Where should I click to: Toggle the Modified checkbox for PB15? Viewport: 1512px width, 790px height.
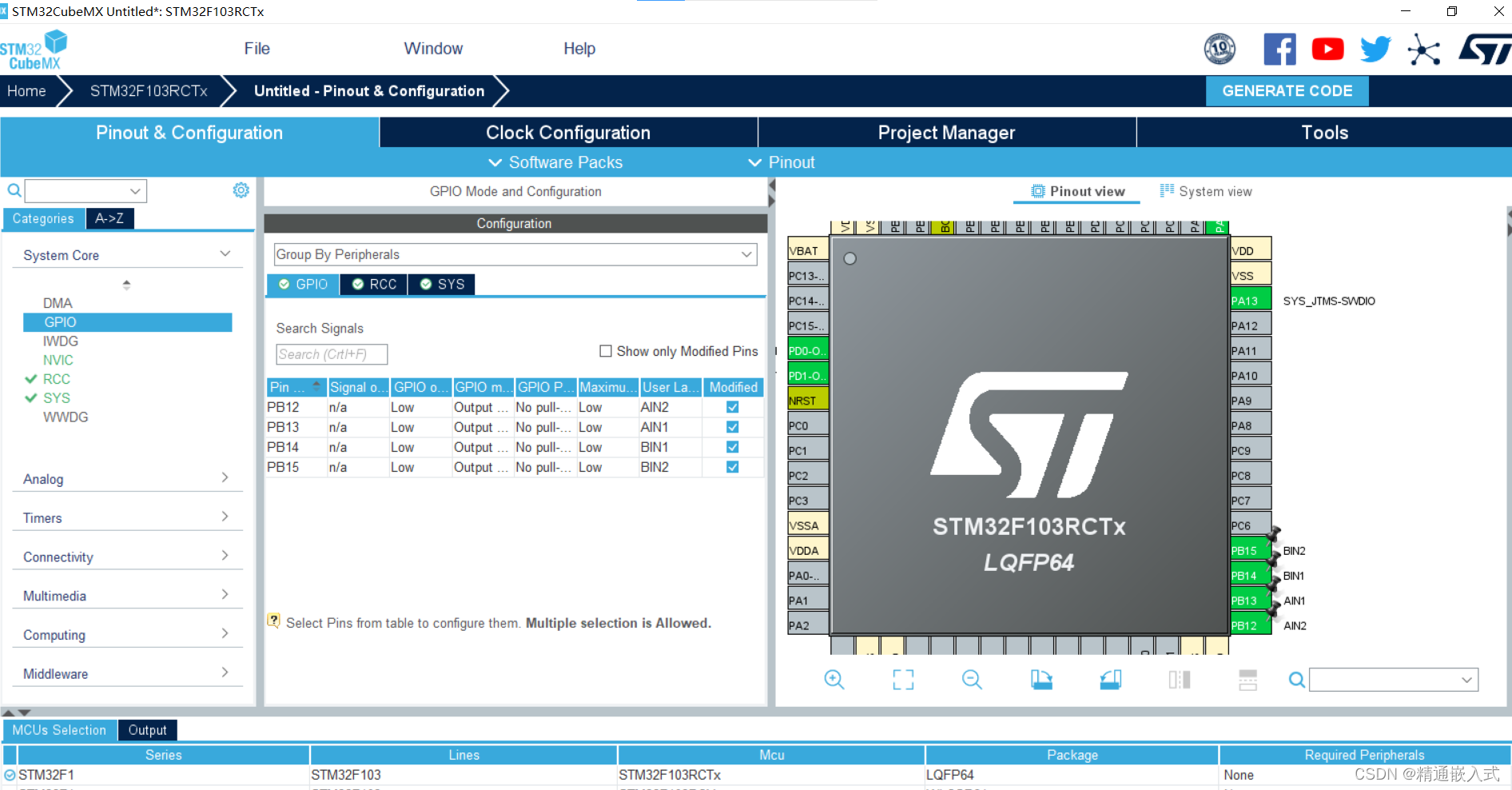732,467
